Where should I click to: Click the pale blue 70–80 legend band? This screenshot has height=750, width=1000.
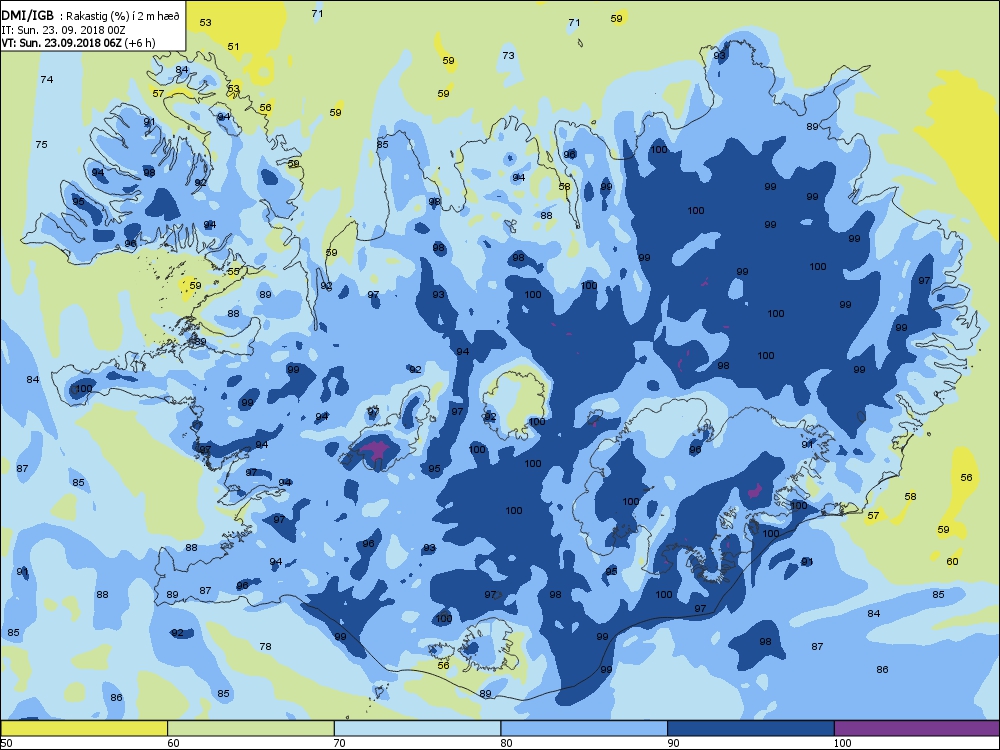pos(418,728)
